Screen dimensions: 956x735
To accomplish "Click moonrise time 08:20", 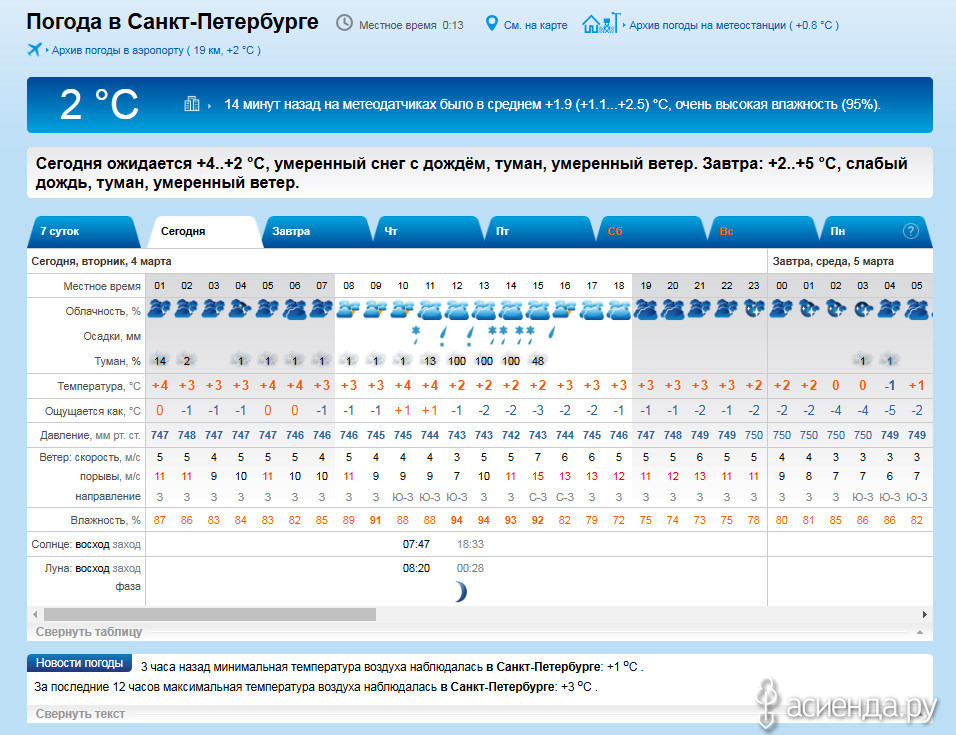I will point(416,568).
